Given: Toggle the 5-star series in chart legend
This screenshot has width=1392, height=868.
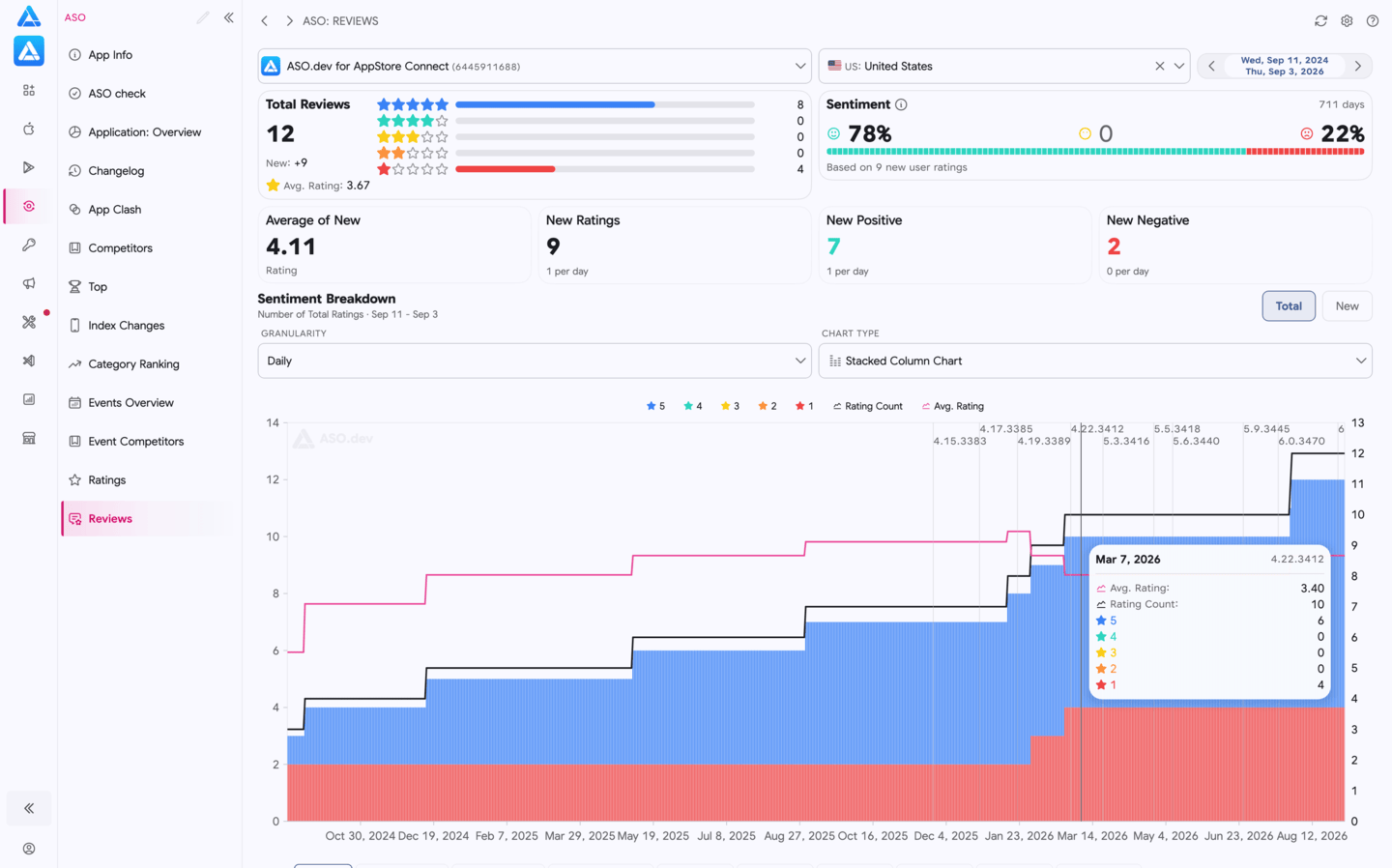Looking at the screenshot, I should click(655, 406).
